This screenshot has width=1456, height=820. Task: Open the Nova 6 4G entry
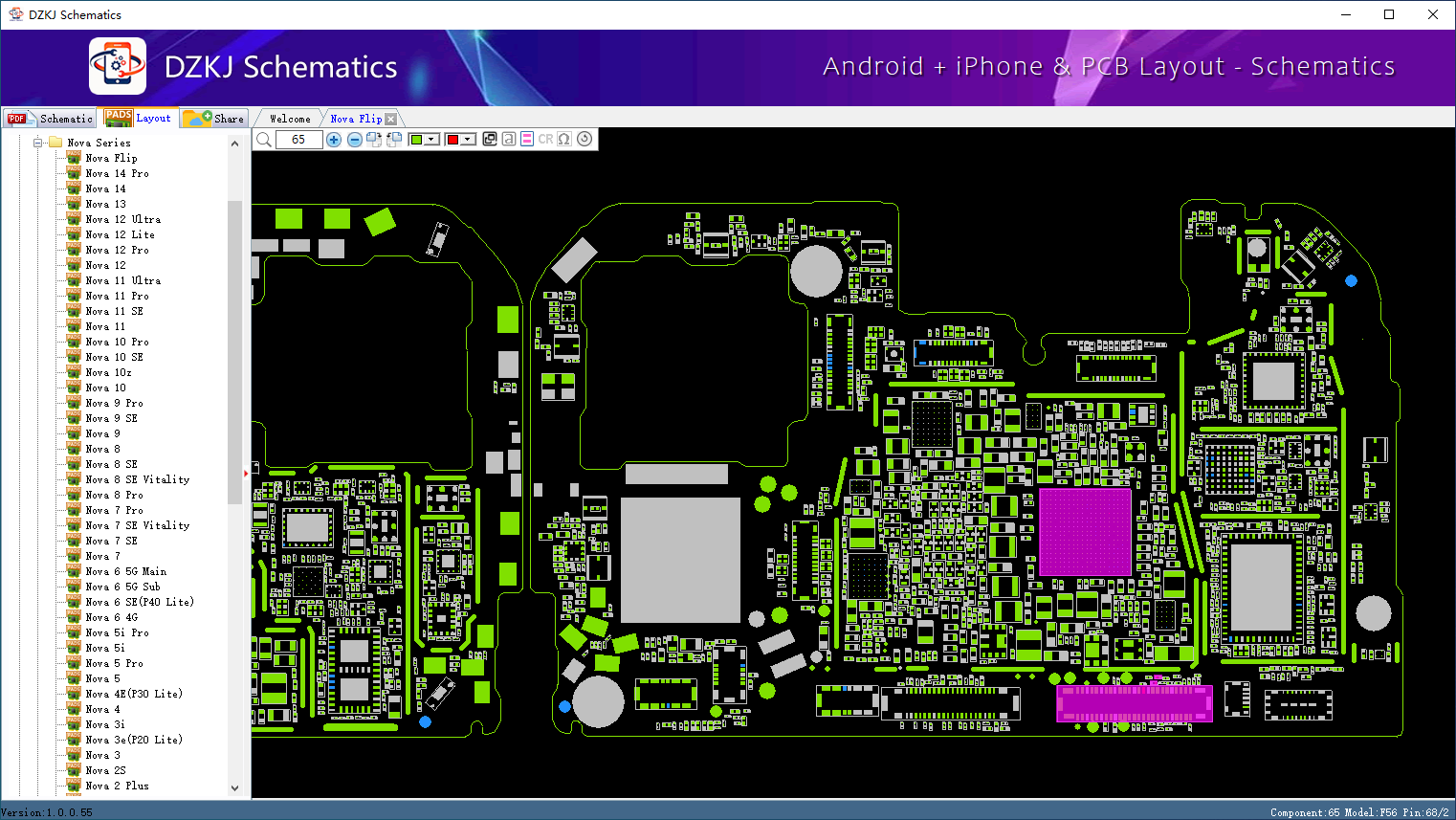click(111, 617)
